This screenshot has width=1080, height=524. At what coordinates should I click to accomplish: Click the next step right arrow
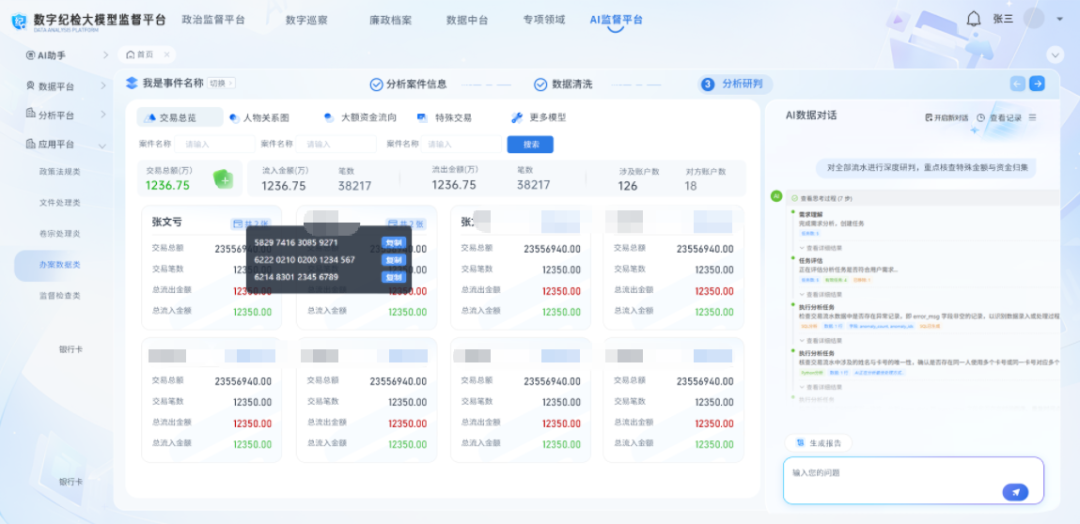[1037, 84]
